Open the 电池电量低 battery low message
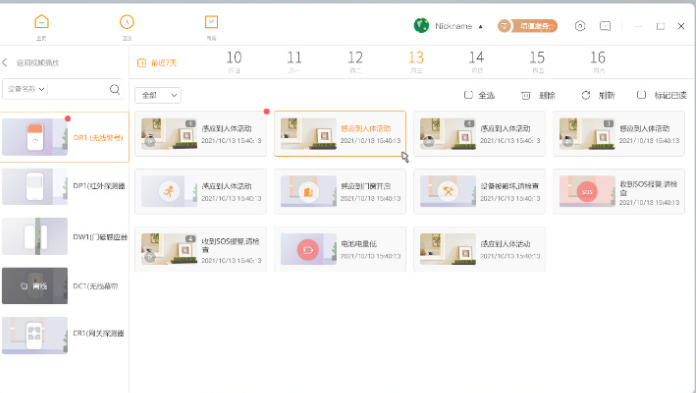The width and height of the screenshot is (696, 393). (x=340, y=249)
